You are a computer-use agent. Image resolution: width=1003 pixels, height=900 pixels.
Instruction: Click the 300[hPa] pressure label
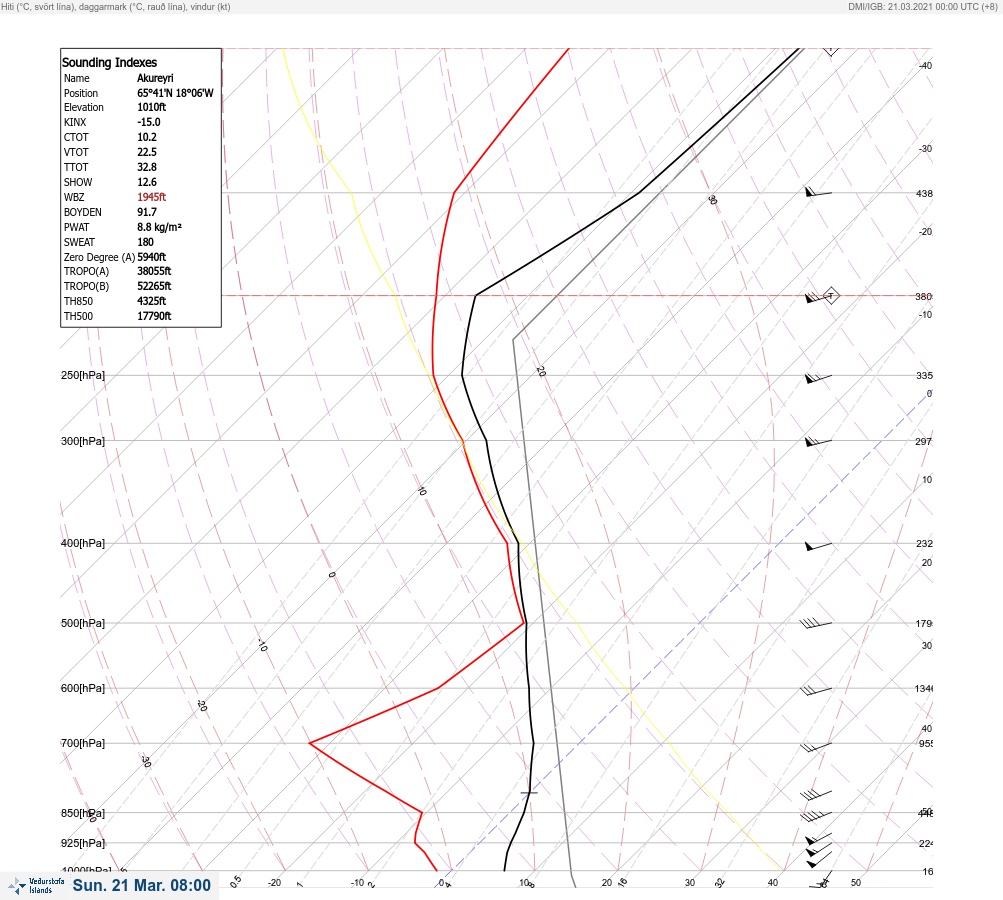(x=83, y=441)
